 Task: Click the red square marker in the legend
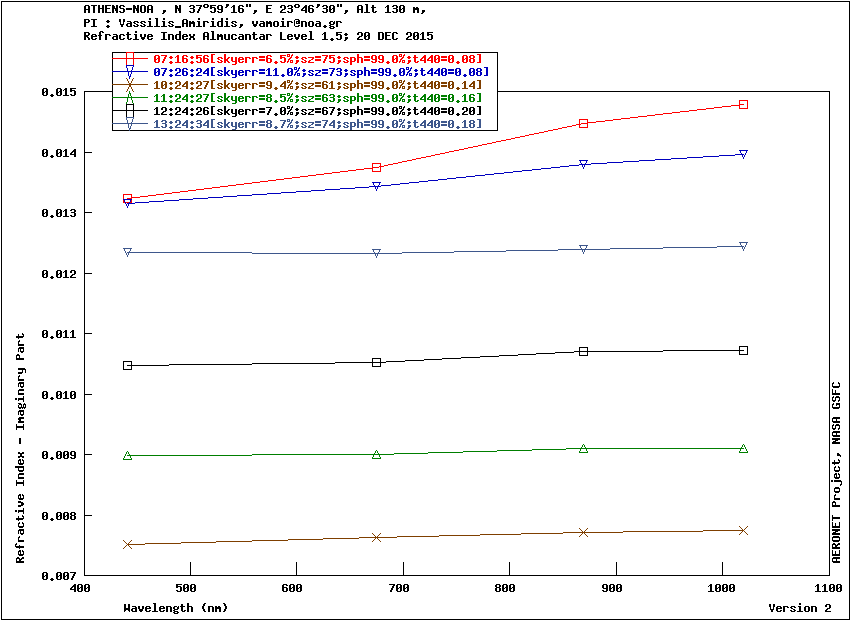point(130,59)
